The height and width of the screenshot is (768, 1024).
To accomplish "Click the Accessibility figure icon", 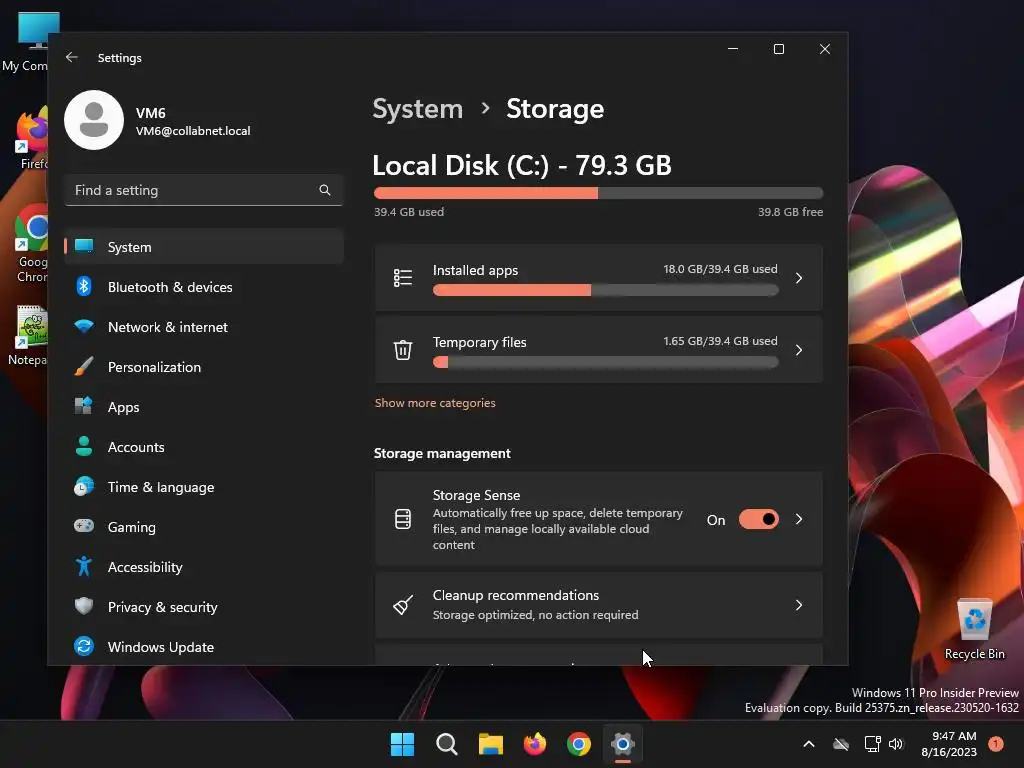I will [84, 566].
